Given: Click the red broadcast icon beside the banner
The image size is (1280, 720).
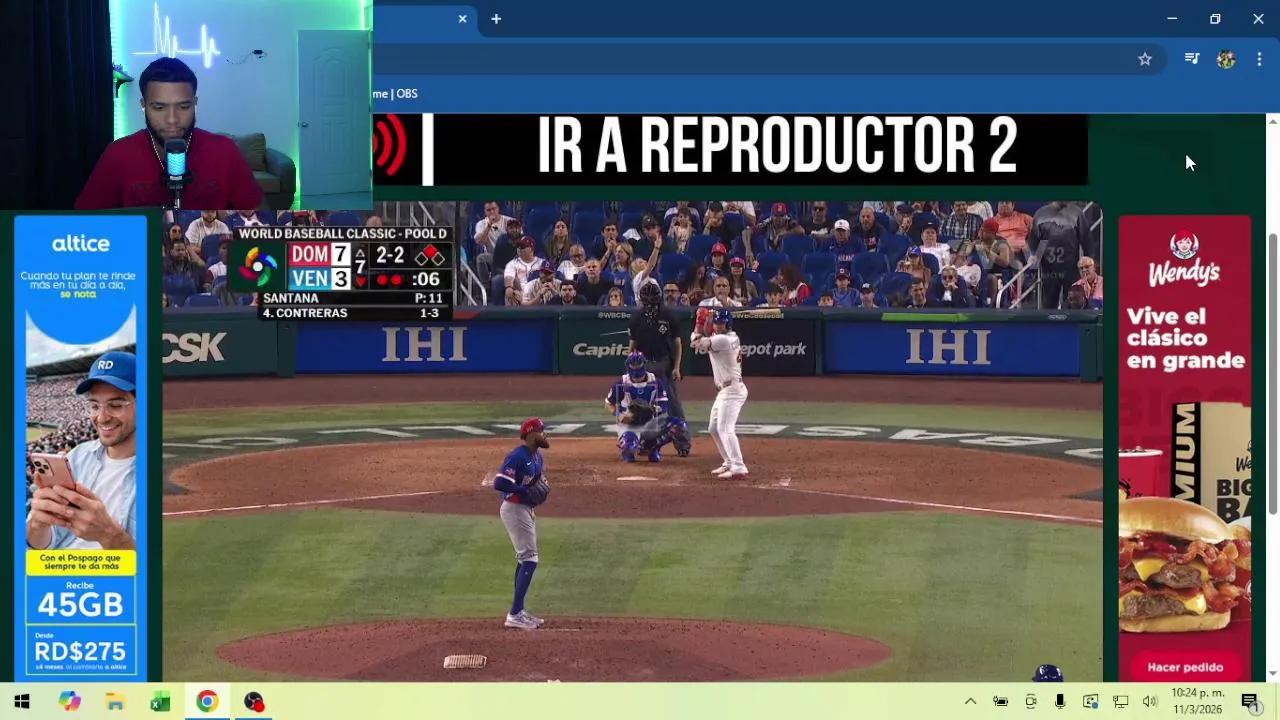Looking at the screenshot, I should pos(391,148).
